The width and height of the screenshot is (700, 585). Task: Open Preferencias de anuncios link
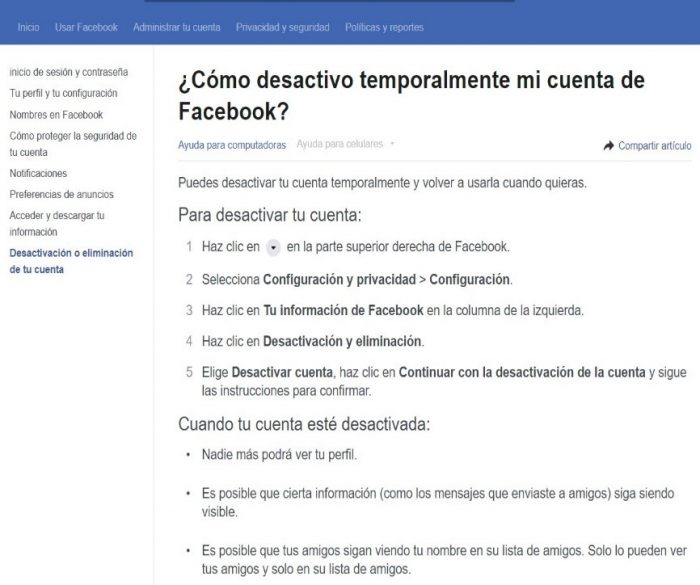62,194
